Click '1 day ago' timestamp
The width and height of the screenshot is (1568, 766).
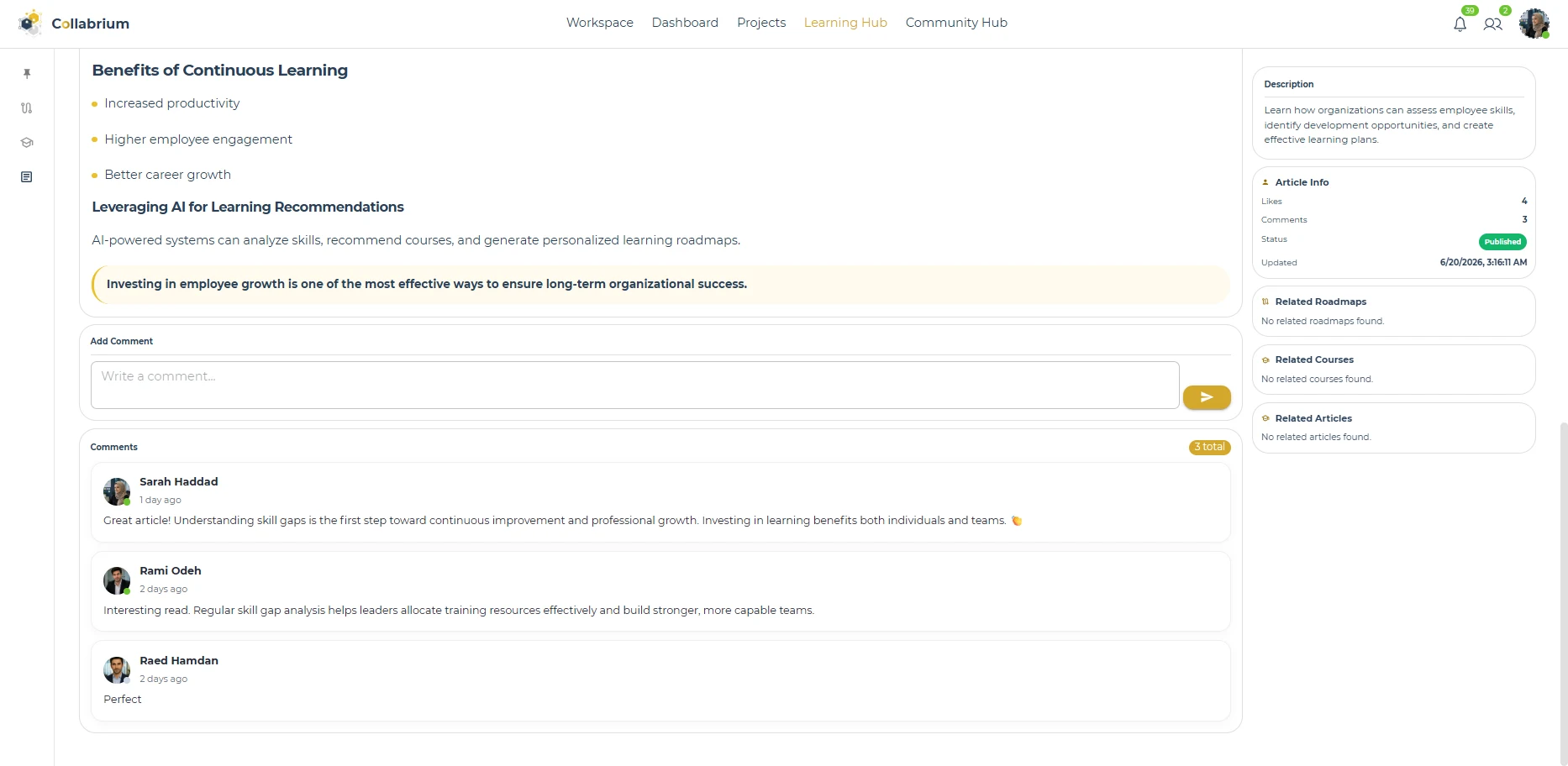coord(160,500)
